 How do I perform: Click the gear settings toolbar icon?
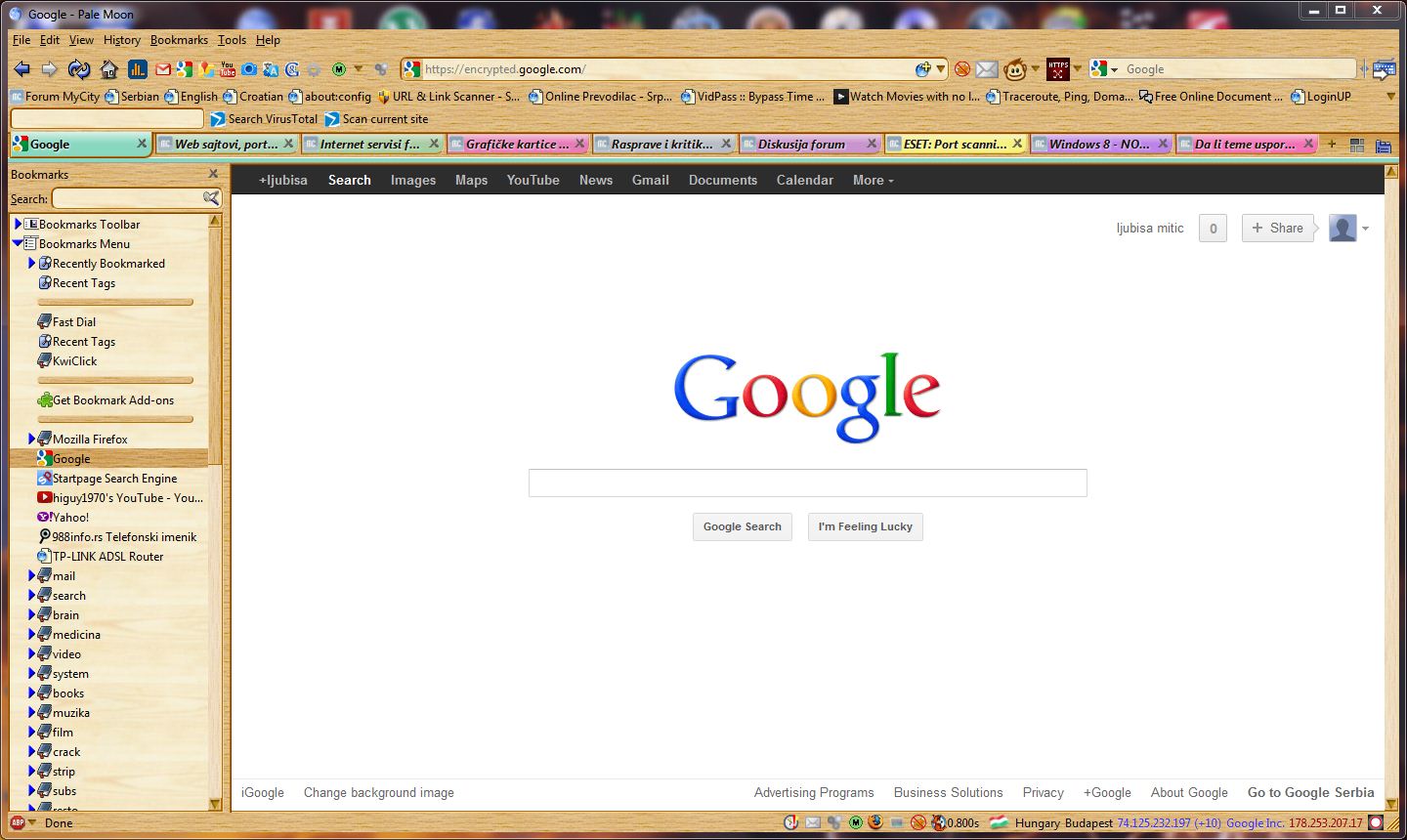tap(314, 69)
